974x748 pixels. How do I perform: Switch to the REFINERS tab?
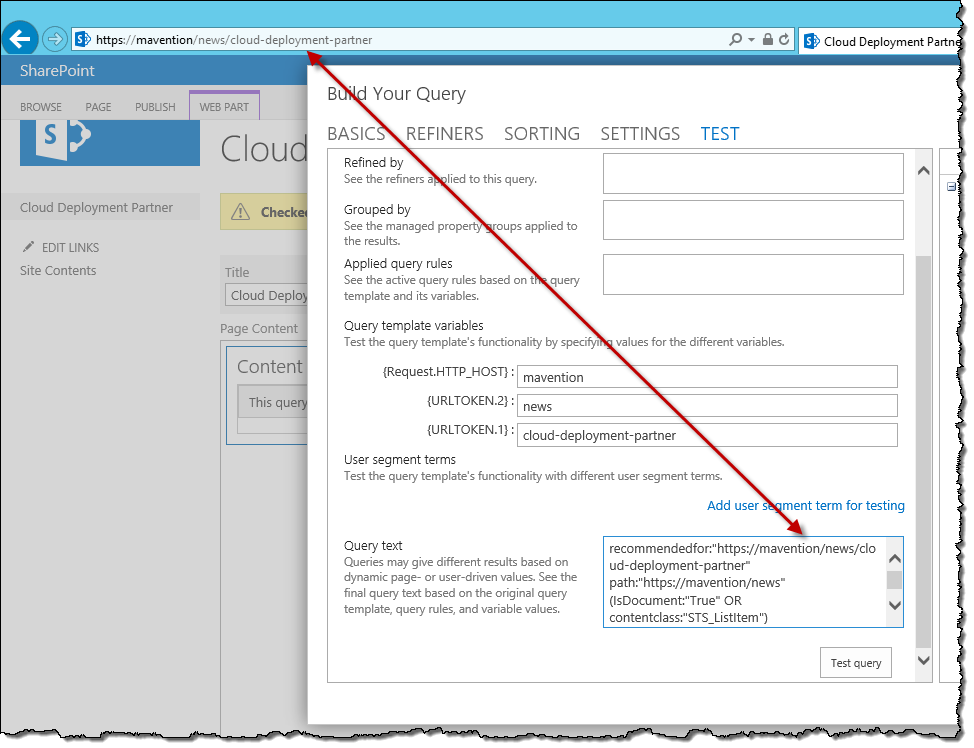click(x=444, y=134)
